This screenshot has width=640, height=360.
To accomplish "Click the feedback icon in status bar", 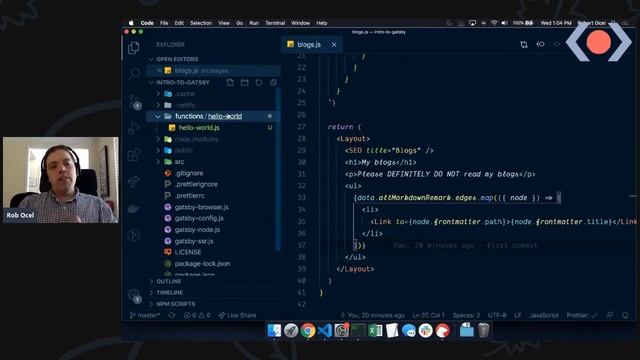I will coord(610,315).
